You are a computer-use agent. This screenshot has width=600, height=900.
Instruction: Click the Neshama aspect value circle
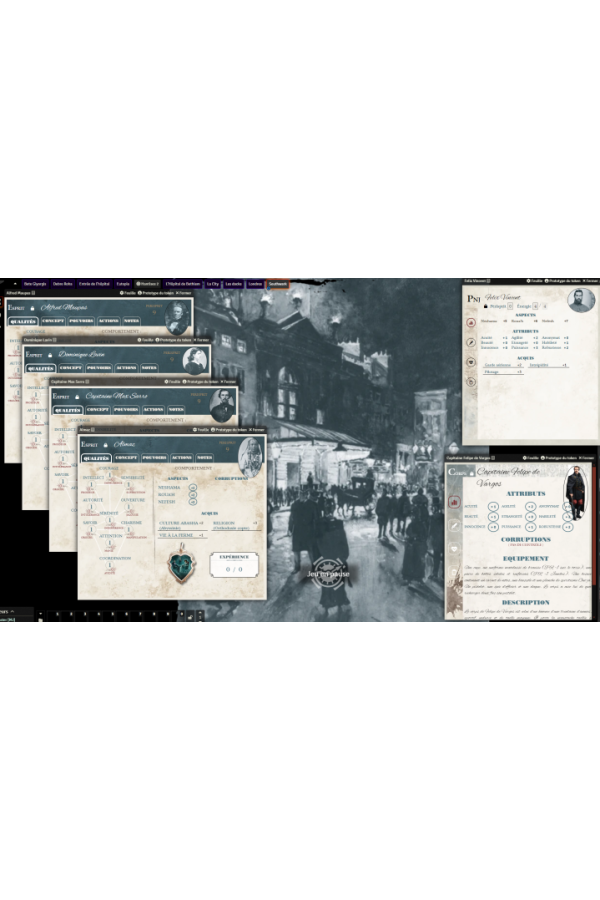(191, 487)
